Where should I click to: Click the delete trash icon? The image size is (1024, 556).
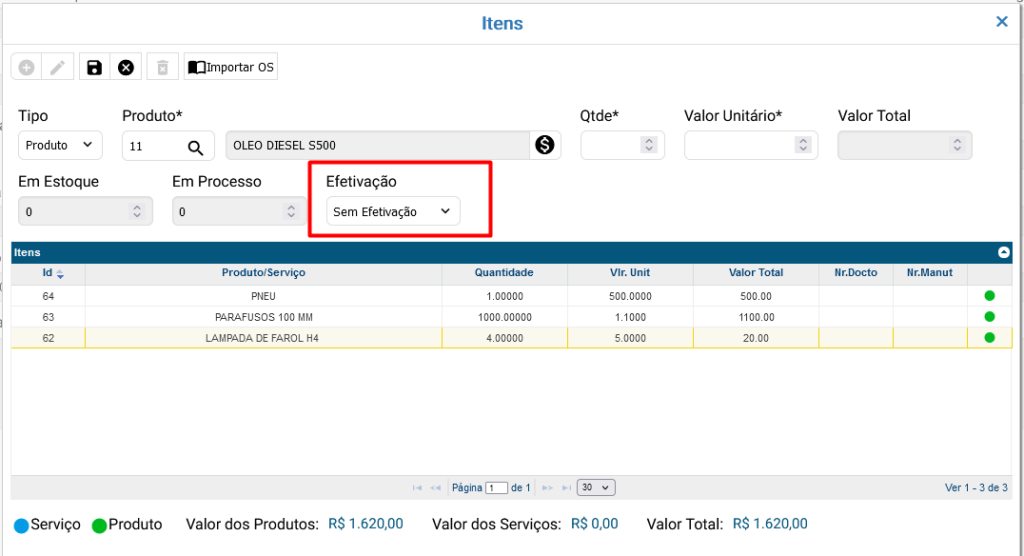point(161,68)
